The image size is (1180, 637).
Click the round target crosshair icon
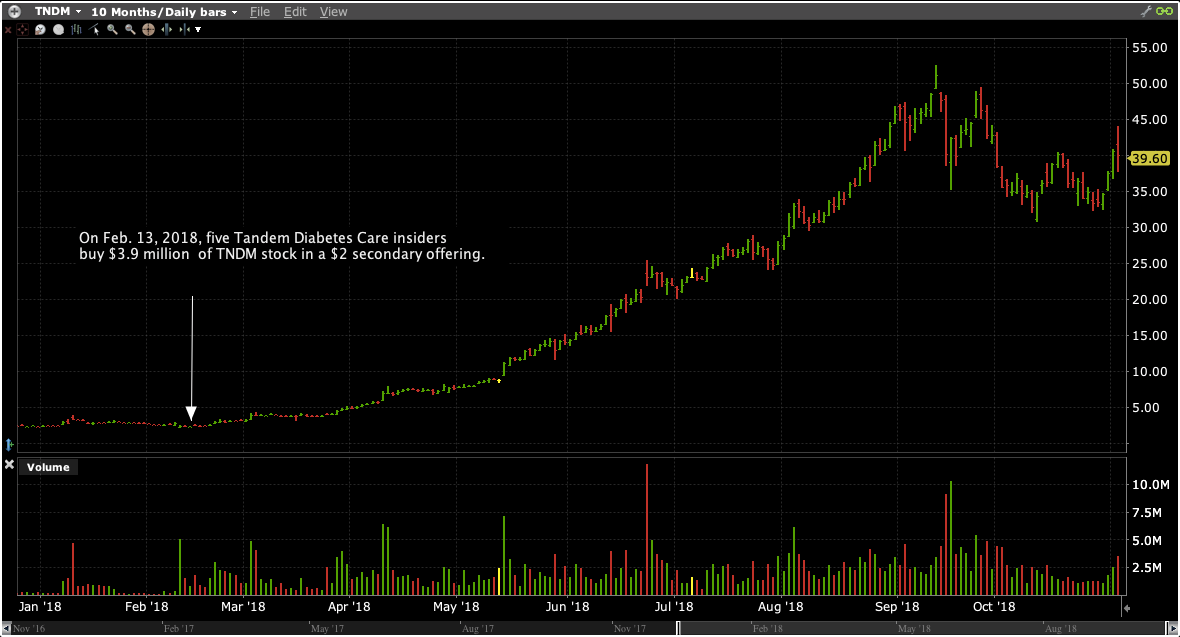coord(147,30)
